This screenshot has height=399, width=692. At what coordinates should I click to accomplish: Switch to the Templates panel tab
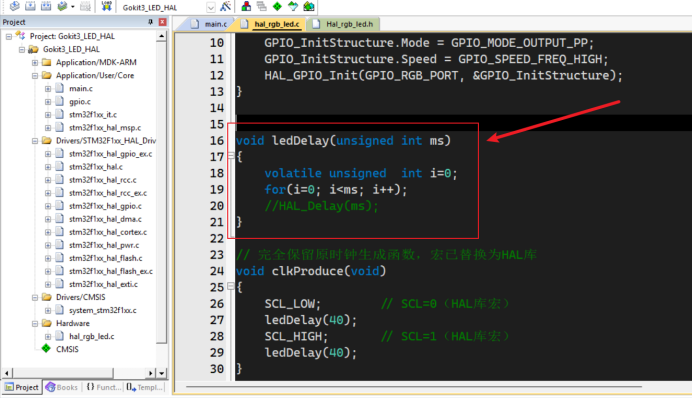point(144,388)
